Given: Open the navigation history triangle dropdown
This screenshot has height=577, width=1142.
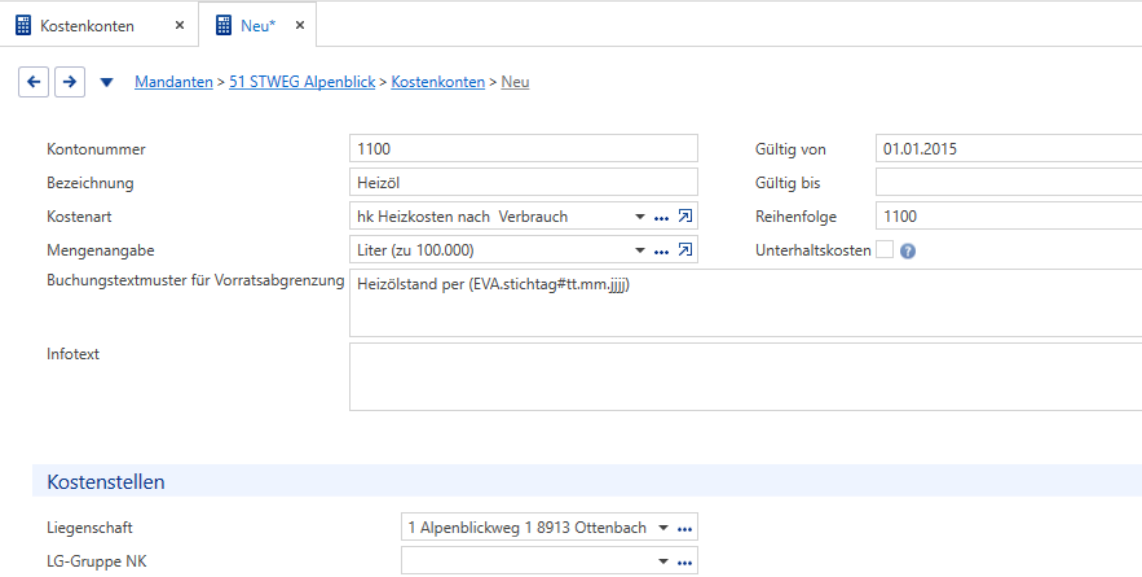Looking at the screenshot, I should click(106, 83).
